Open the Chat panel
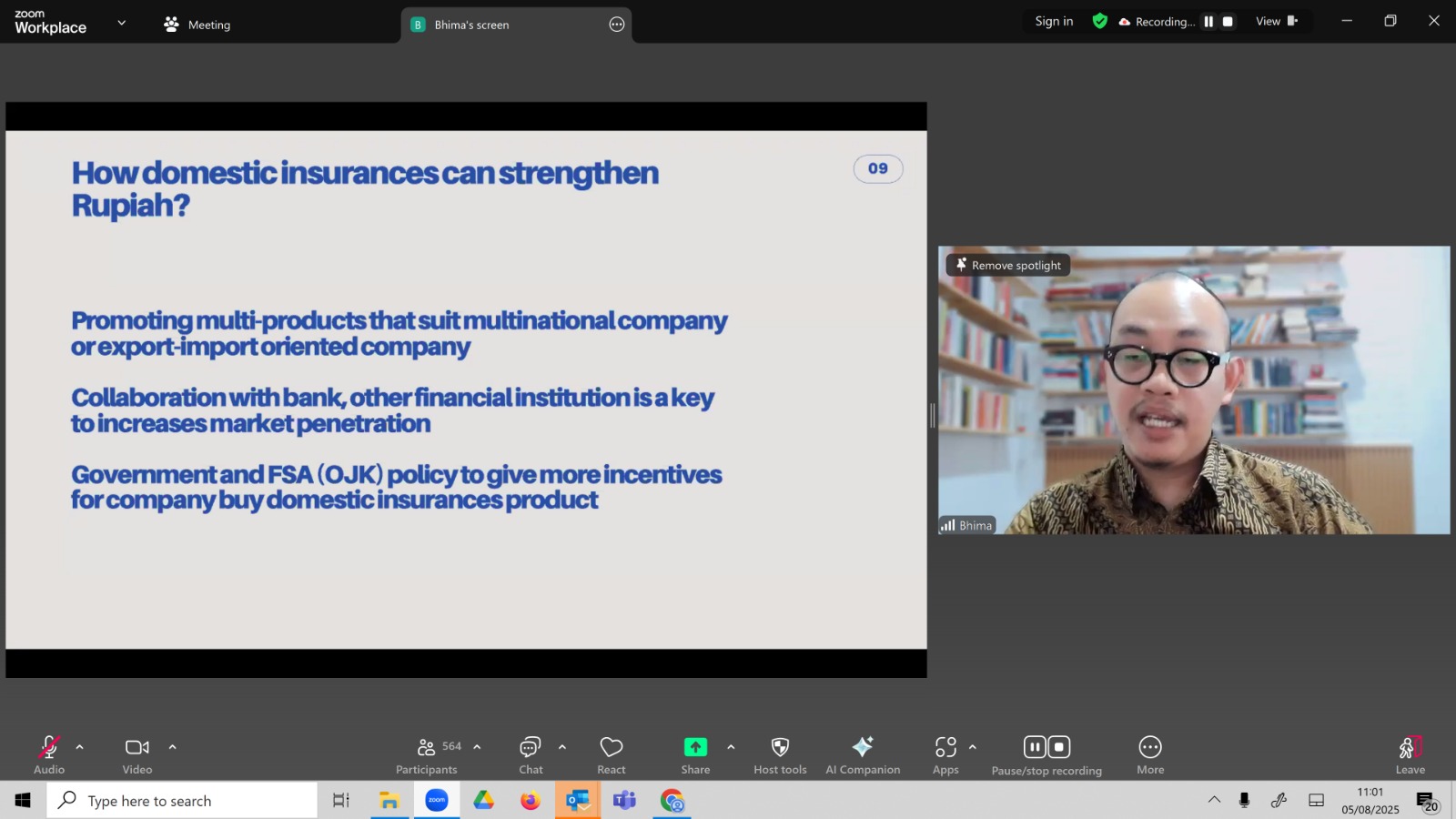 (531, 754)
